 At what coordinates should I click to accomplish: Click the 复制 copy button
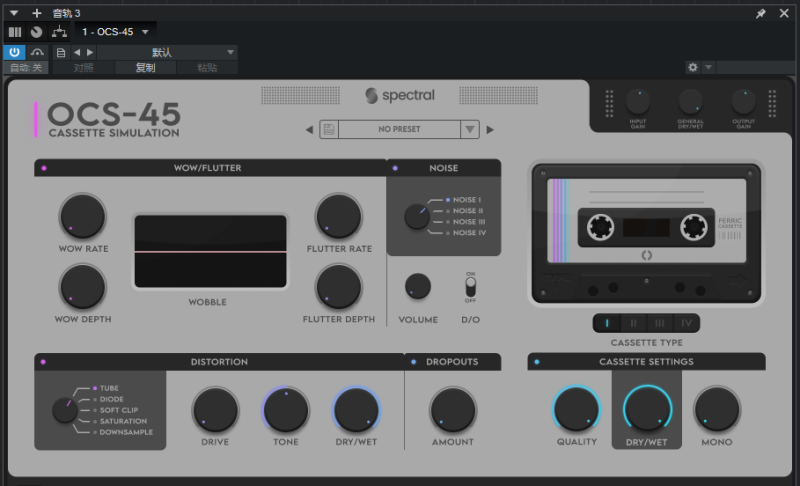click(145, 67)
